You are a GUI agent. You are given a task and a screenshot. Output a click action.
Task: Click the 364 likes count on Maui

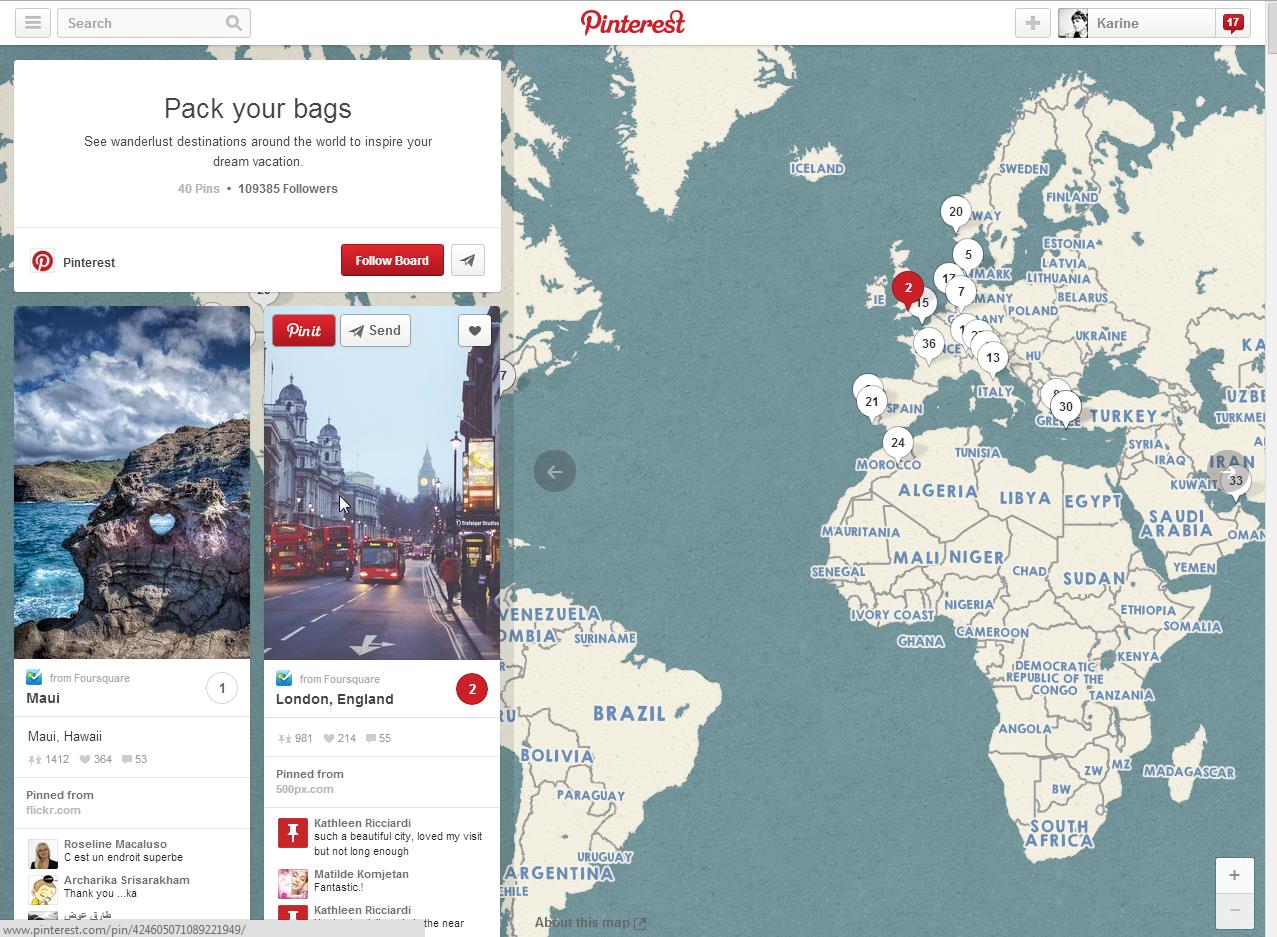coord(95,759)
